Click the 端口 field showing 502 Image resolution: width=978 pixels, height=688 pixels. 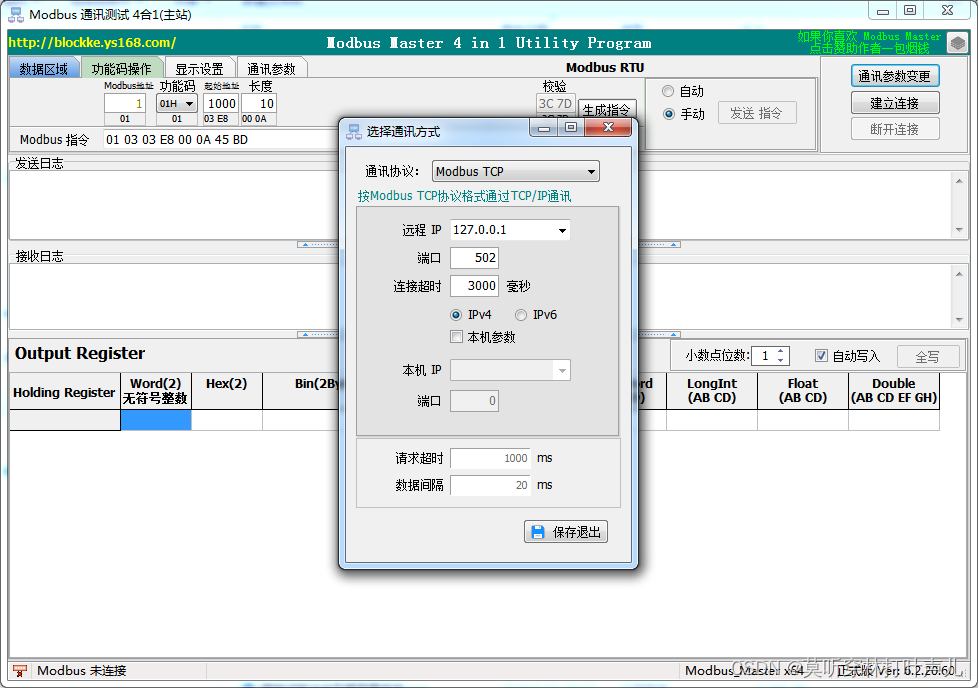tap(474, 257)
